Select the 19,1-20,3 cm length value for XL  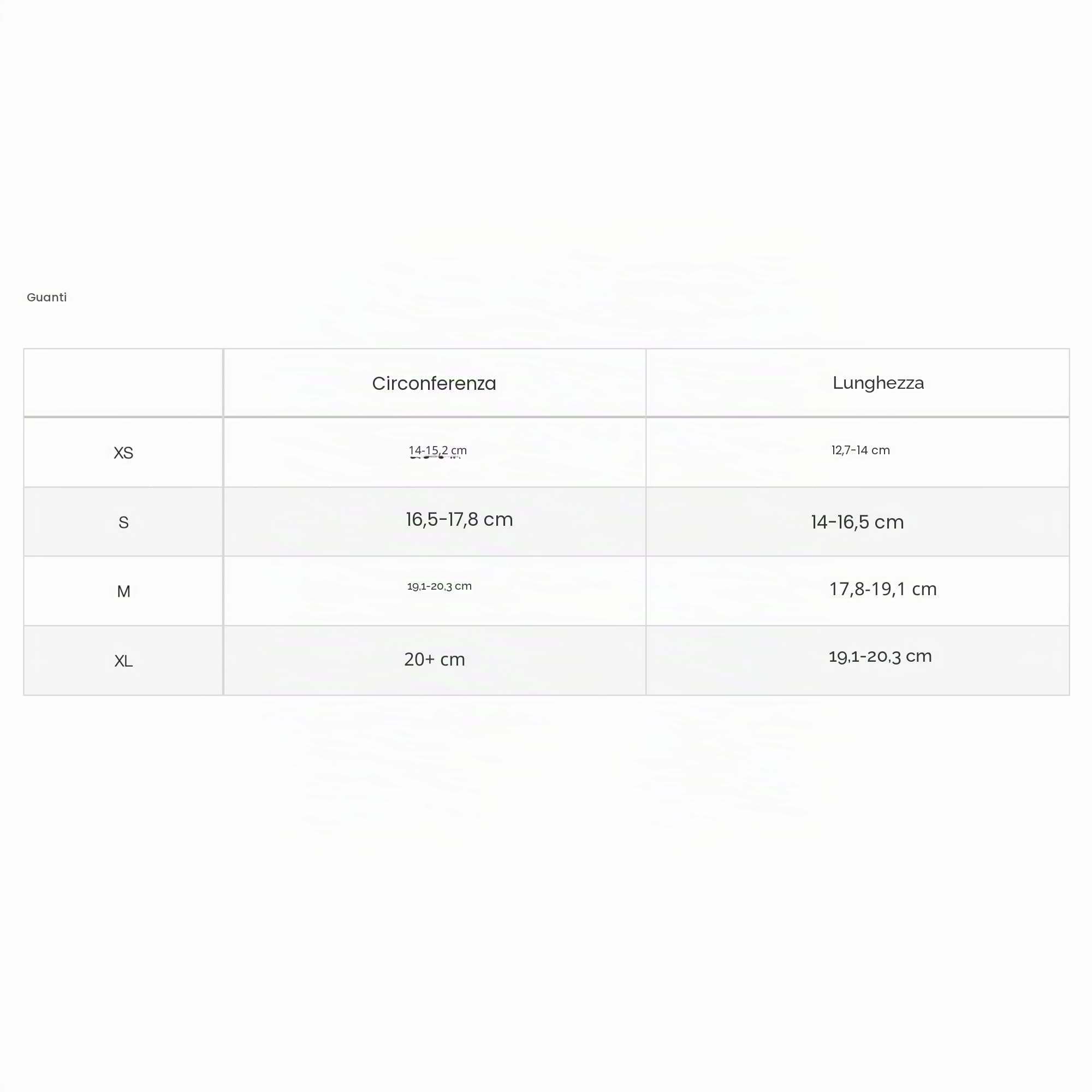(880, 656)
